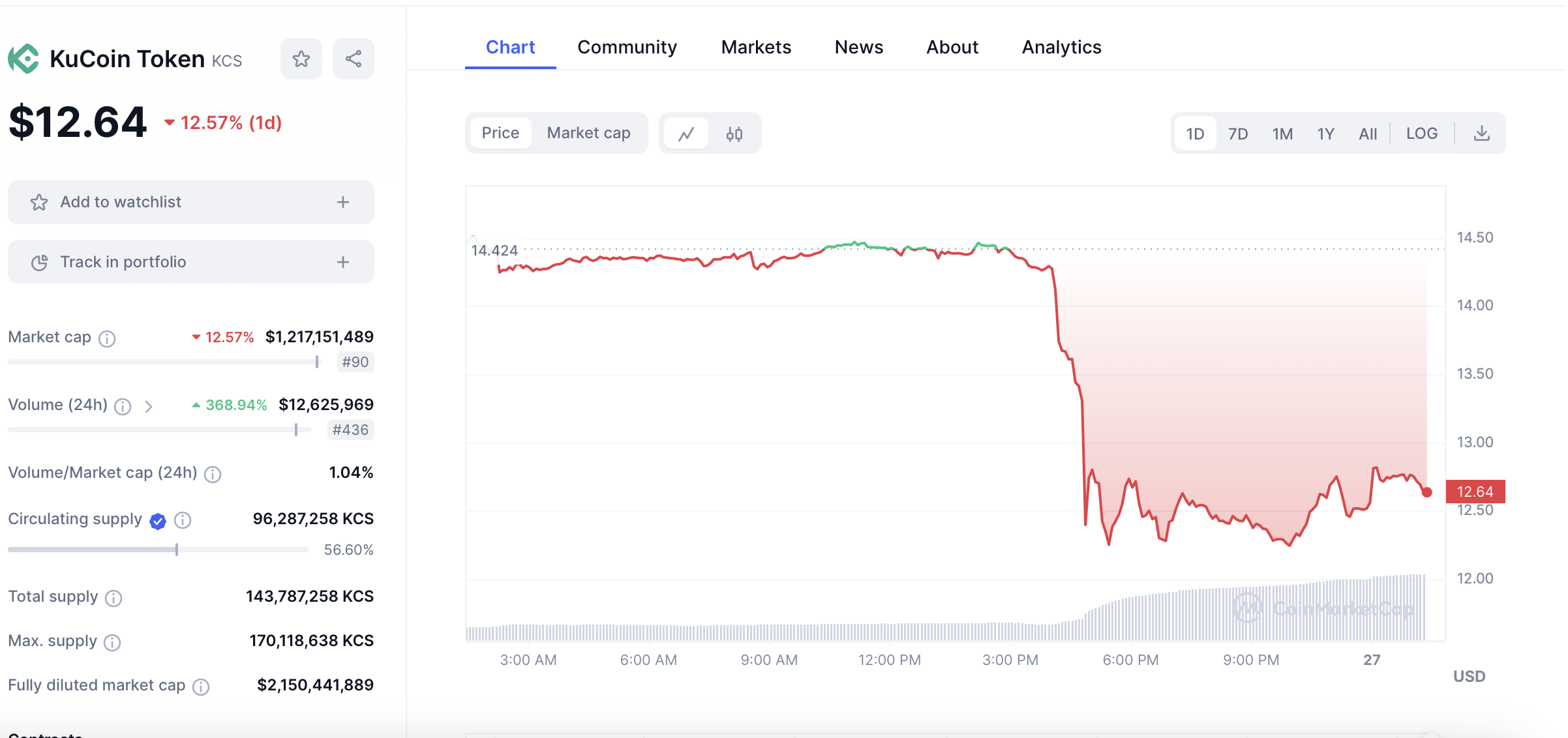This screenshot has height=738, width=1568.
Task: Expand Add to watchlist plus
Action: [343, 202]
